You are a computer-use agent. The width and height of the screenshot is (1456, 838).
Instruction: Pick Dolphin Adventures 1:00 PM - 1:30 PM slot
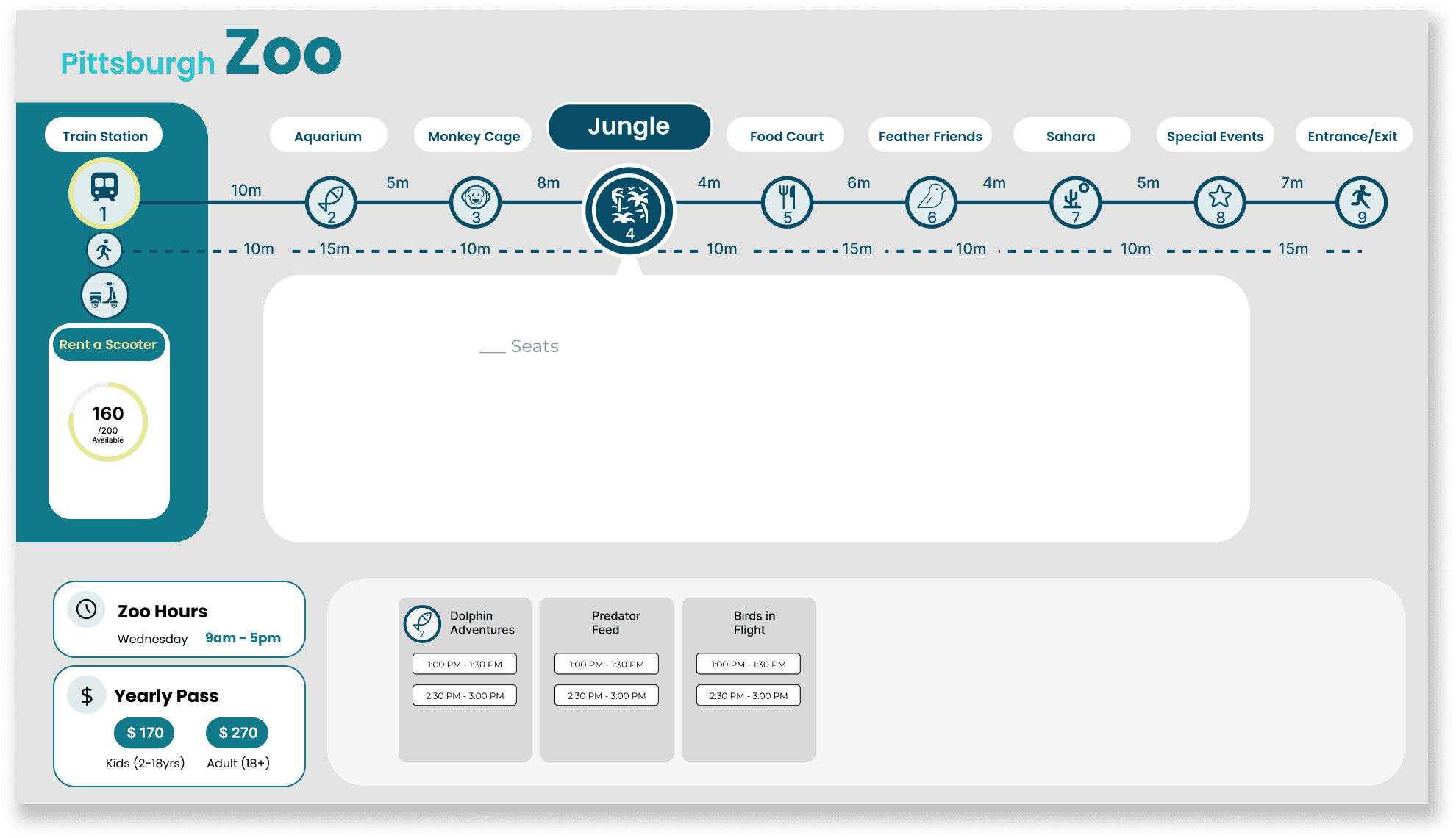(x=465, y=664)
